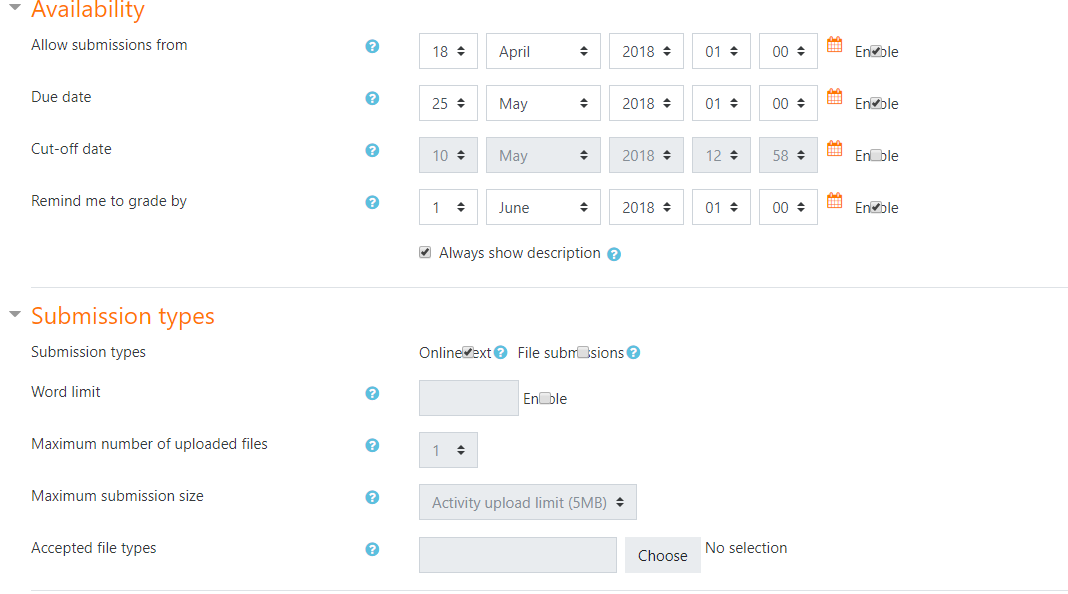
Task: Show help for Maximum submission size
Action: [372, 498]
